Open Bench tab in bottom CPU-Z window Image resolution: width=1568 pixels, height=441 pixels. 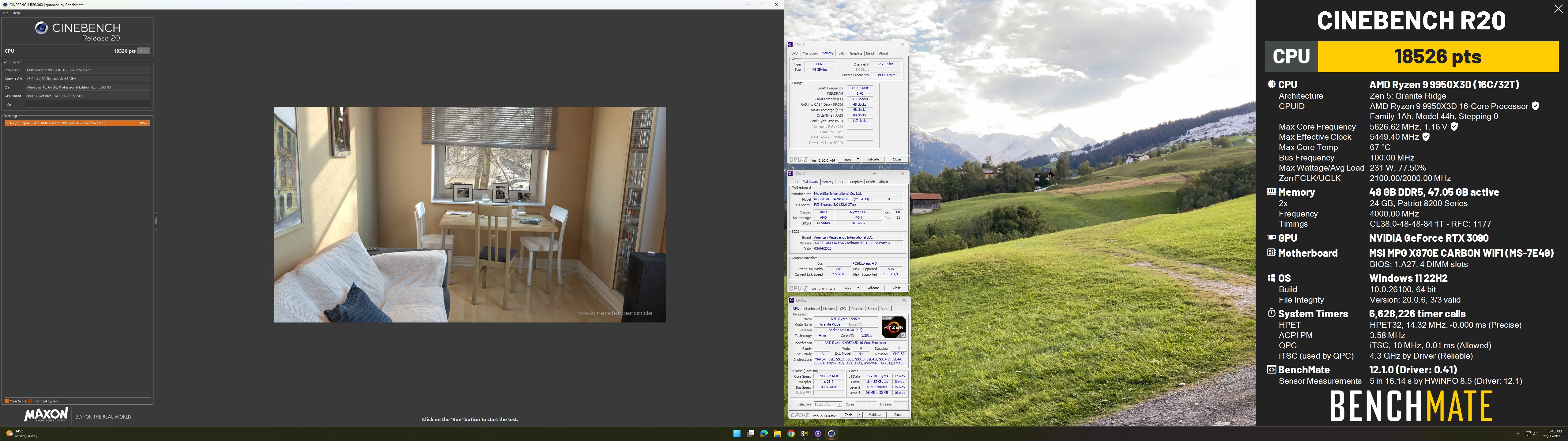tap(872, 309)
